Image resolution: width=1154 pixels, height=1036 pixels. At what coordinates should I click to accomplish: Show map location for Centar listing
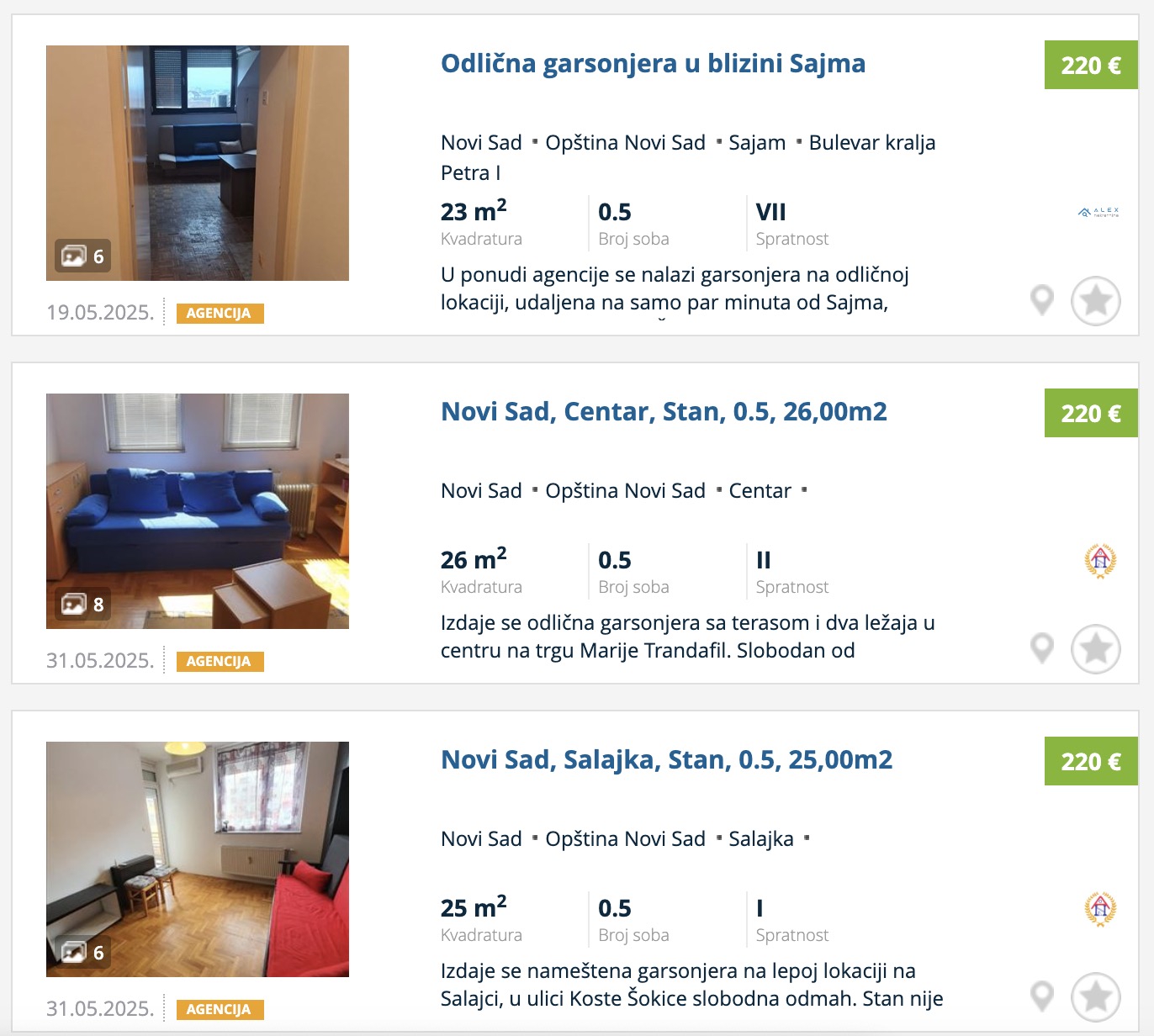point(1042,648)
